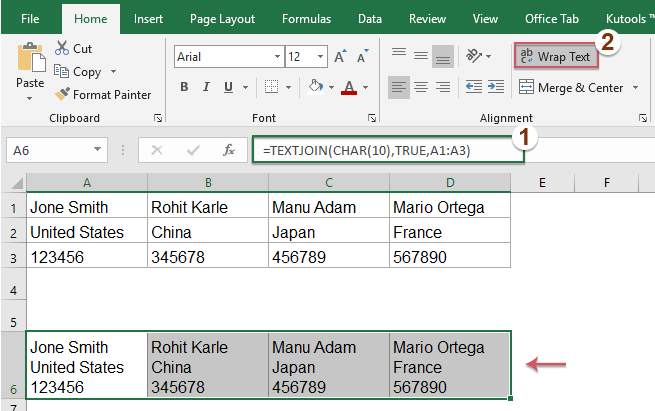This screenshot has width=655, height=411.
Task: Click the formula bar with TEXTJOIN formula
Action: pos(388,150)
